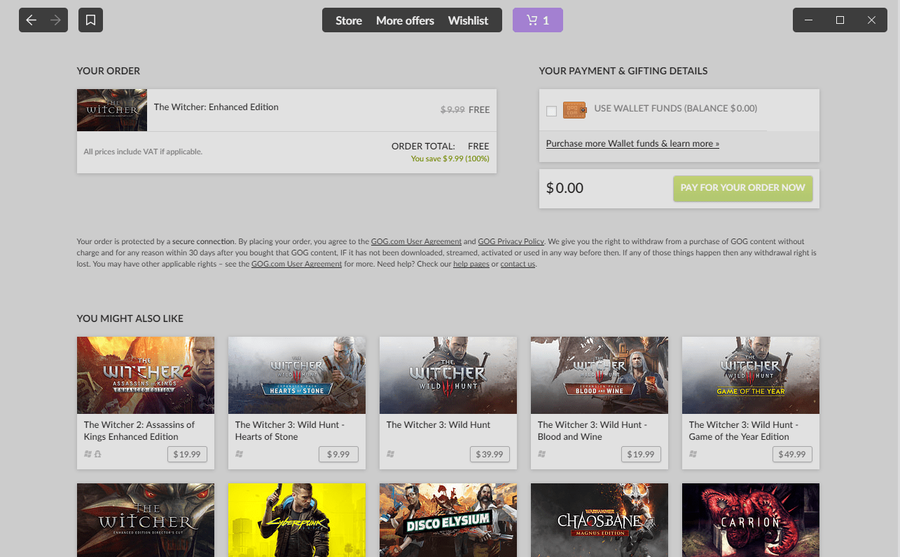
Task: Open the Blood and Wine game thumbnail
Action: tap(599, 374)
